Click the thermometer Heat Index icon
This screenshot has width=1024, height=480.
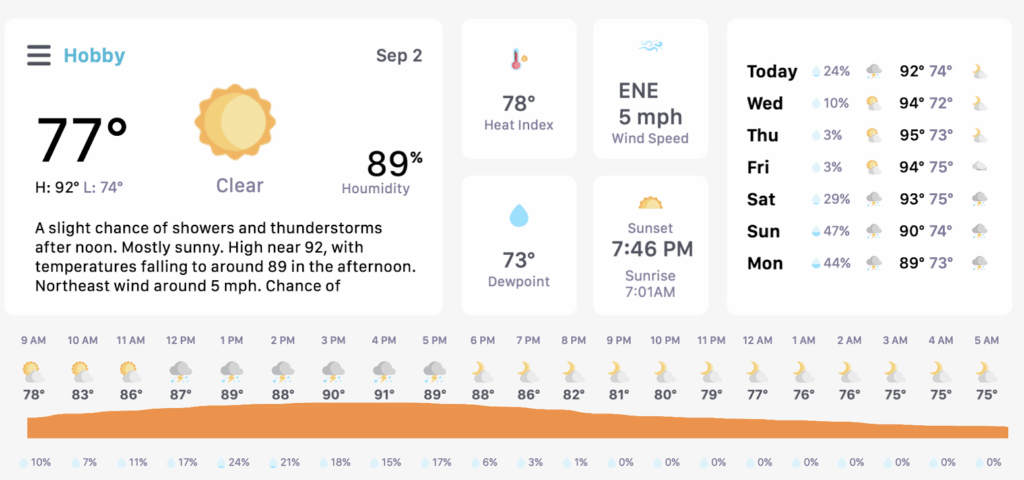pos(519,59)
